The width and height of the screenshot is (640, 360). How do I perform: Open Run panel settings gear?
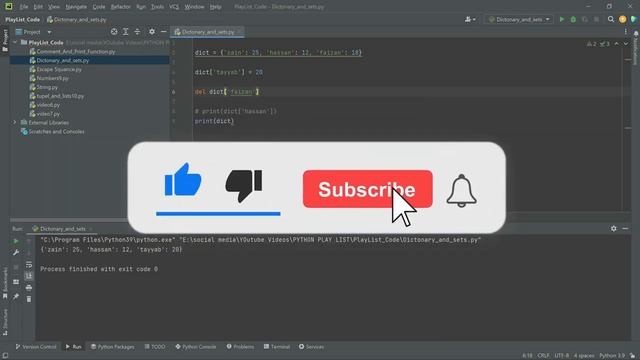[x=613, y=229]
